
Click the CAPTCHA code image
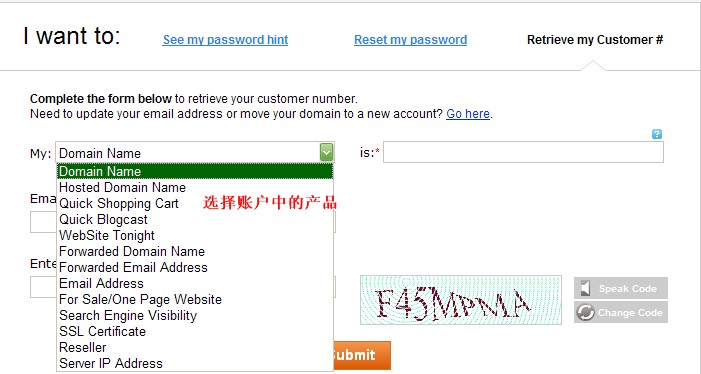coord(461,300)
